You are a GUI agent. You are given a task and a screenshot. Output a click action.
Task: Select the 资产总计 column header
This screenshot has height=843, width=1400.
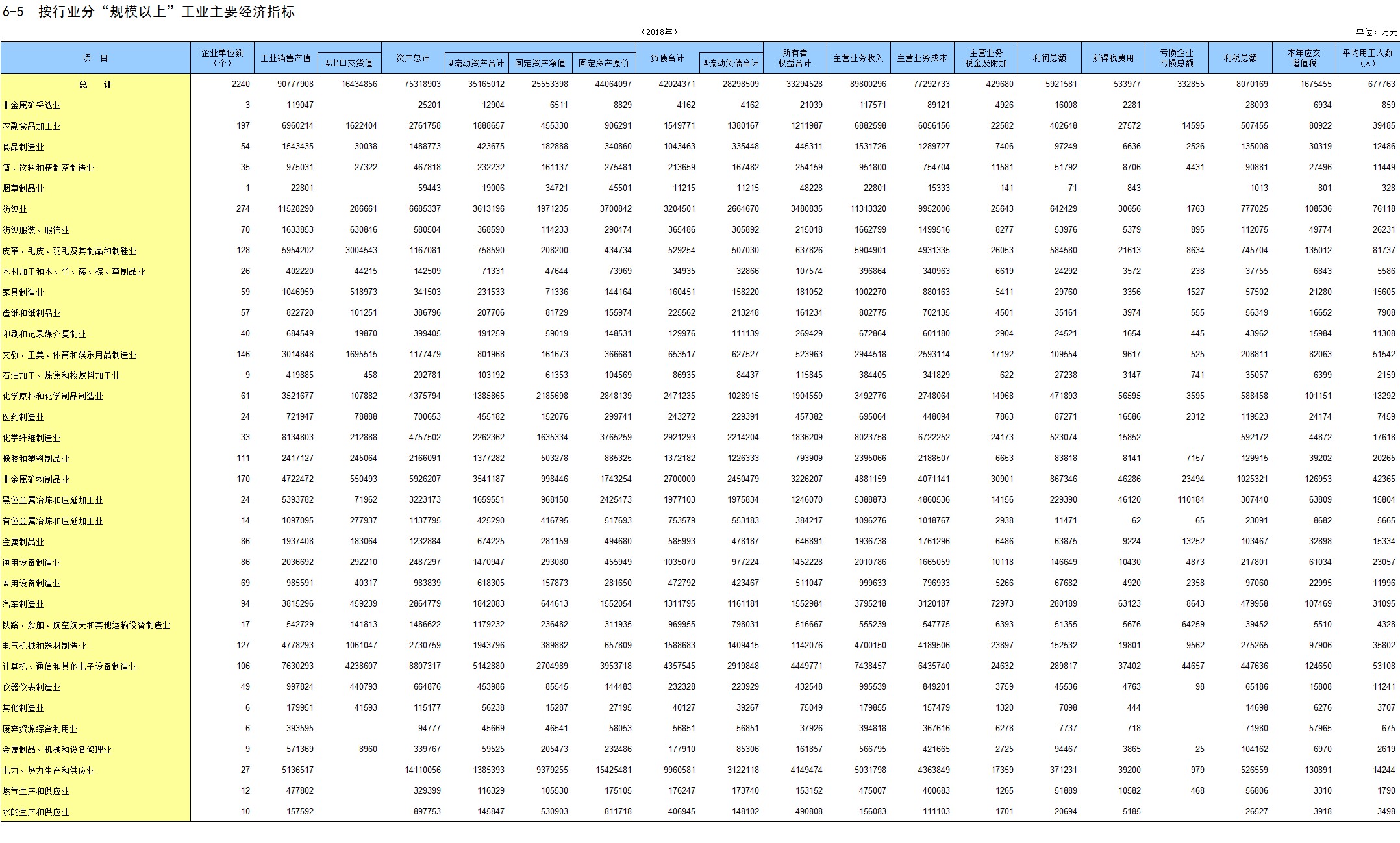pyautogui.click(x=413, y=58)
